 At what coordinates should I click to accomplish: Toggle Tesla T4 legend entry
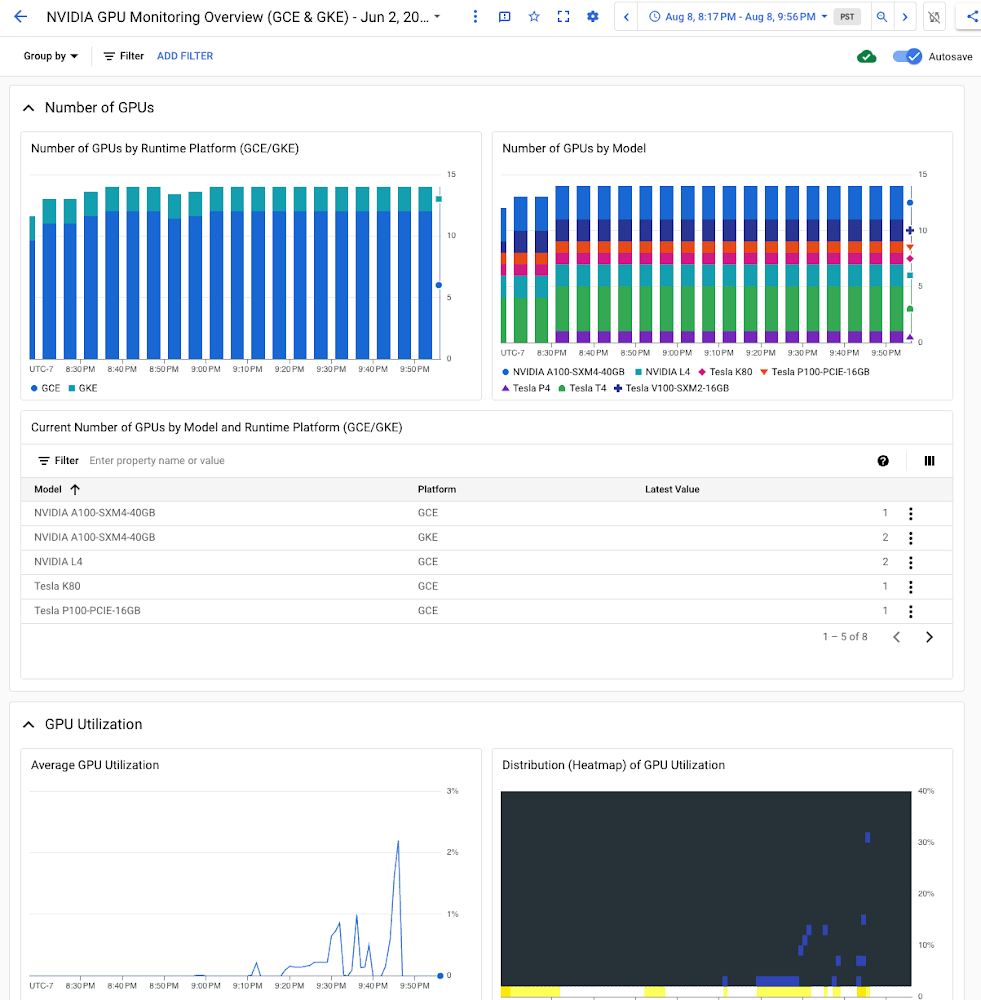pyautogui.click(x=582, y=388)
